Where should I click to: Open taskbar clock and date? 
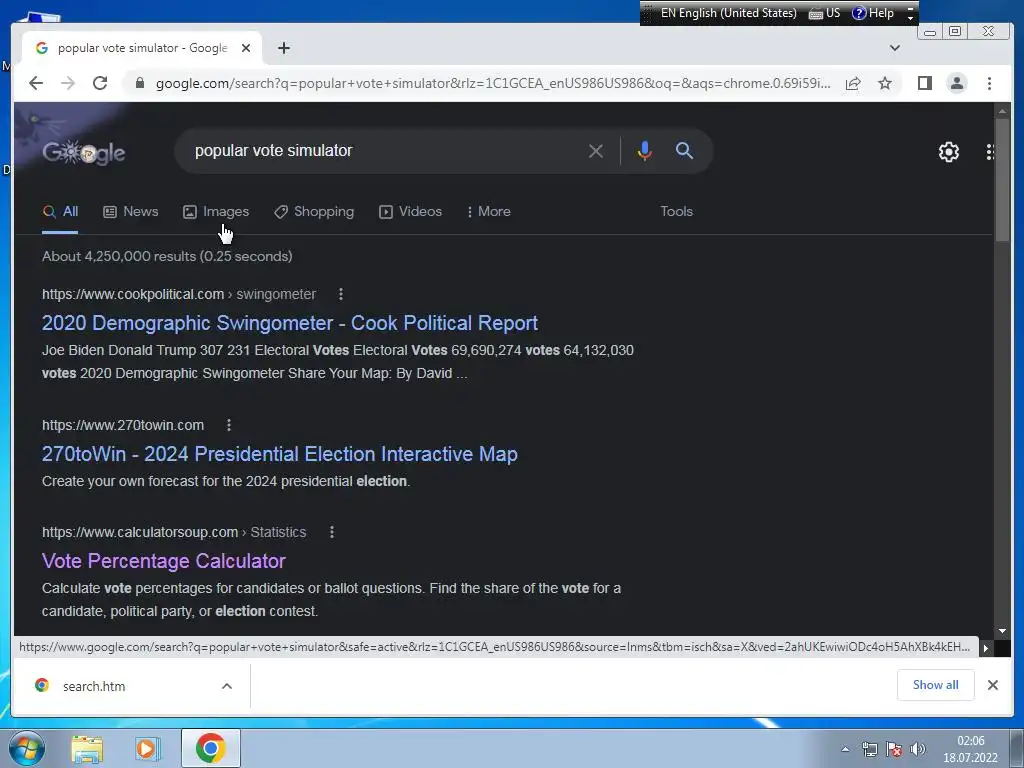coord(970,749)
